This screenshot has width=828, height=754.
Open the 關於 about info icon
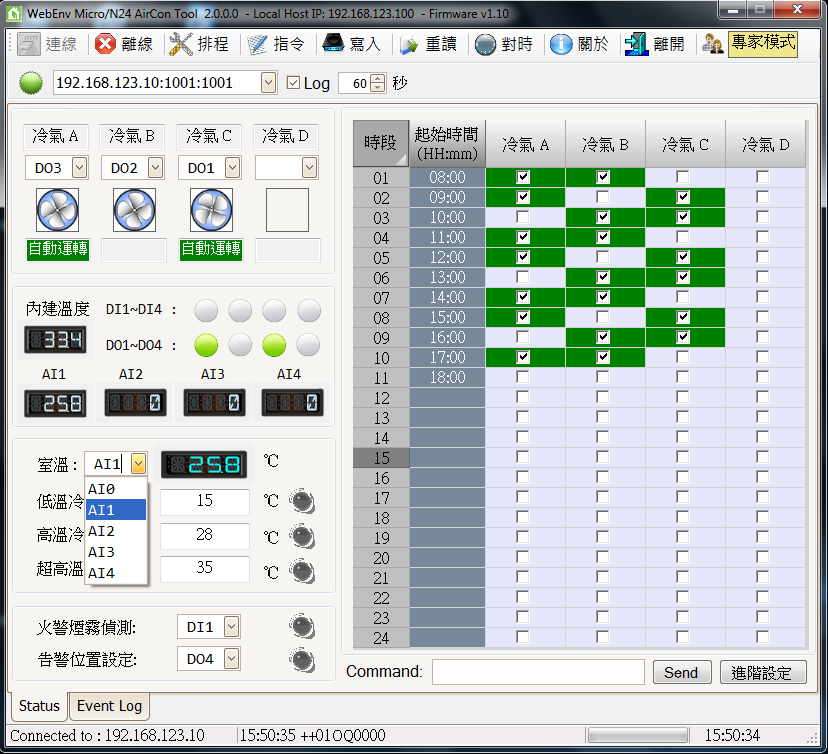561,44
